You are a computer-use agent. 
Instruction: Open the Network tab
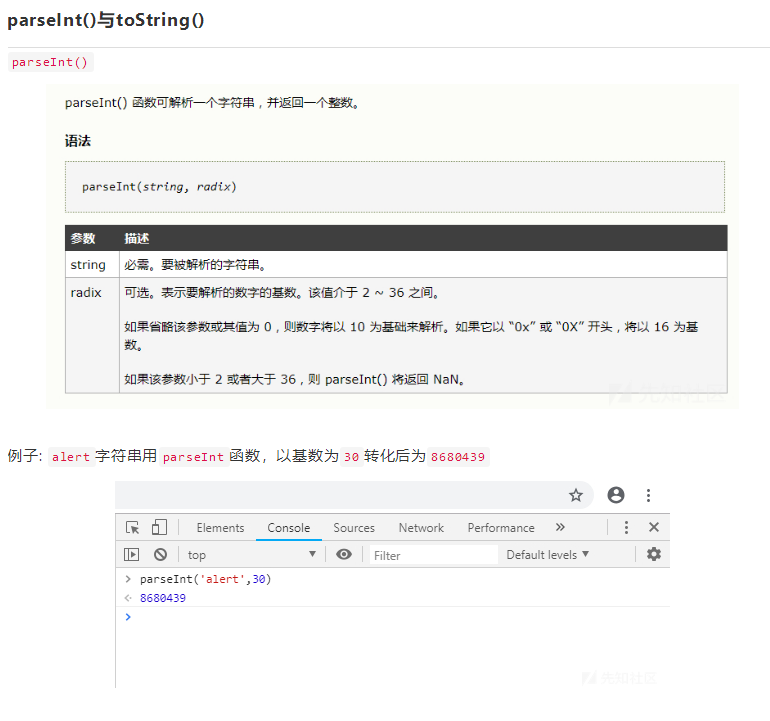coord(421,528)
